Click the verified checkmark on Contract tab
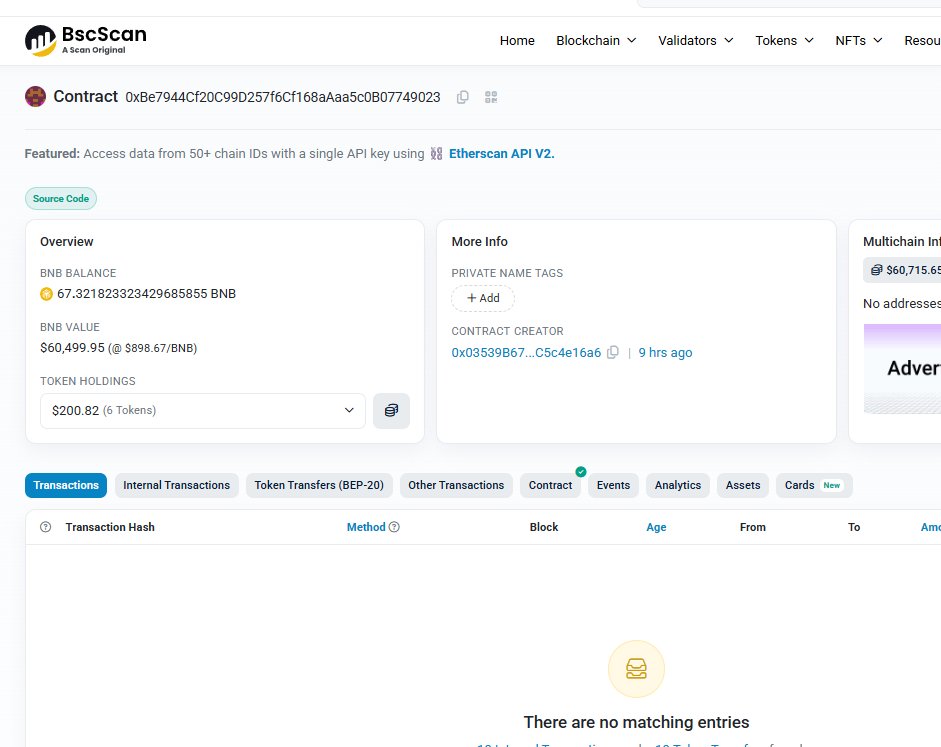941x747 pixels. 580,472
